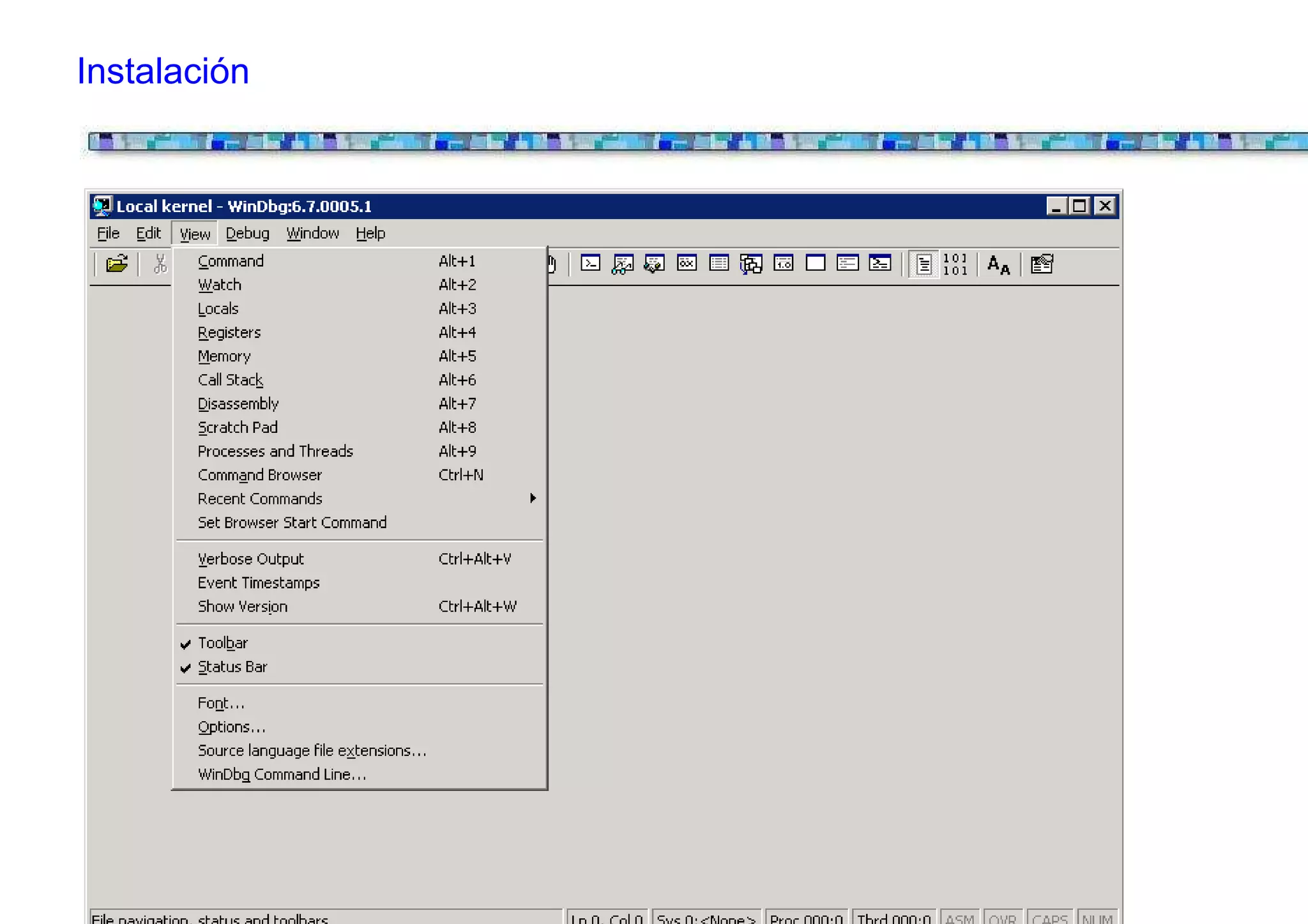Click the Open file folder icon
Viewport: 1308px width, 924px height.
pyautogui.click(x=117, y=264)
